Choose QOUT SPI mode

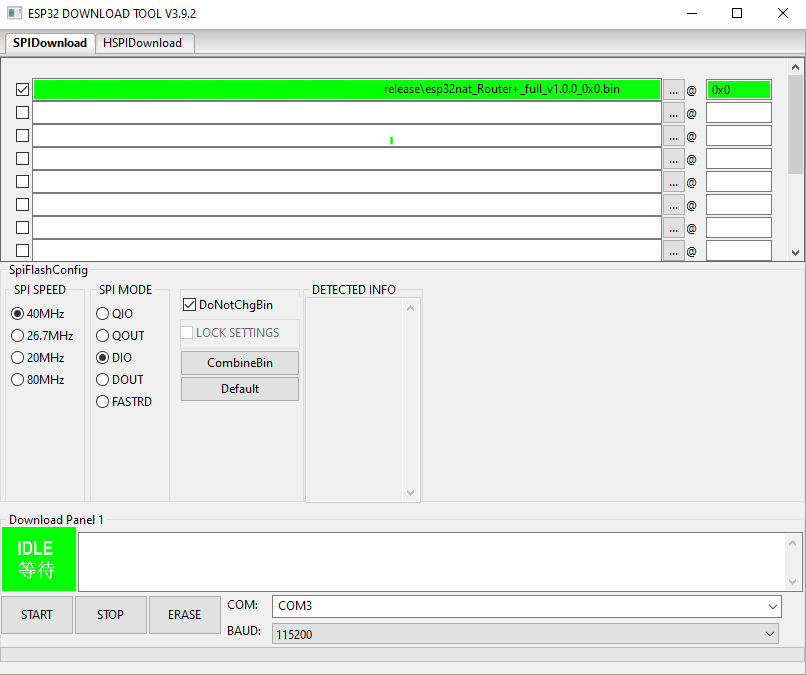120,336
